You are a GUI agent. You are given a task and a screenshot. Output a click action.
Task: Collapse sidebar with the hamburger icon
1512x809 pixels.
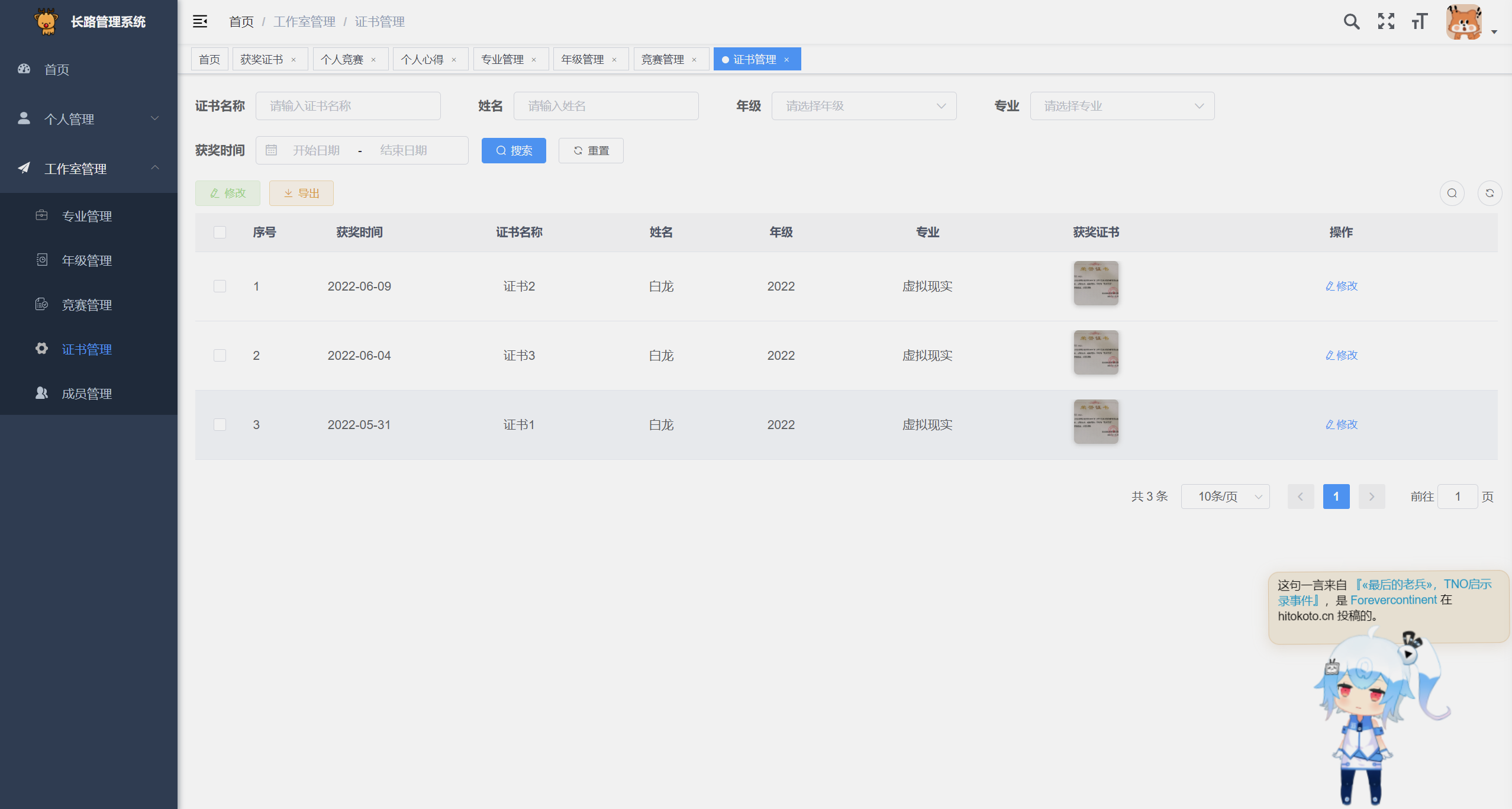pos(200,22)
